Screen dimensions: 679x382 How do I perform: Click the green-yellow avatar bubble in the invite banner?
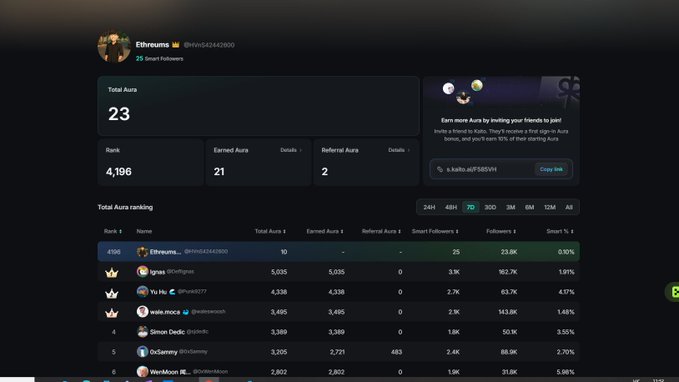[477, 85]
